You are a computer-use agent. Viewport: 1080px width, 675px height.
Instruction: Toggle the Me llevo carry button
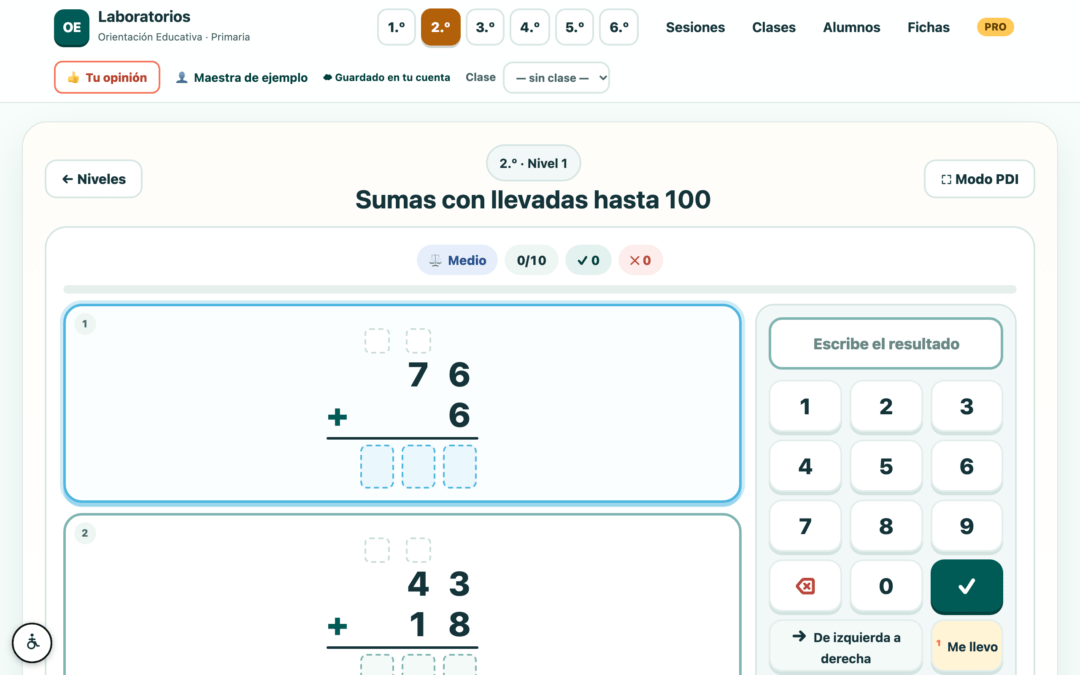pos(966,647)
